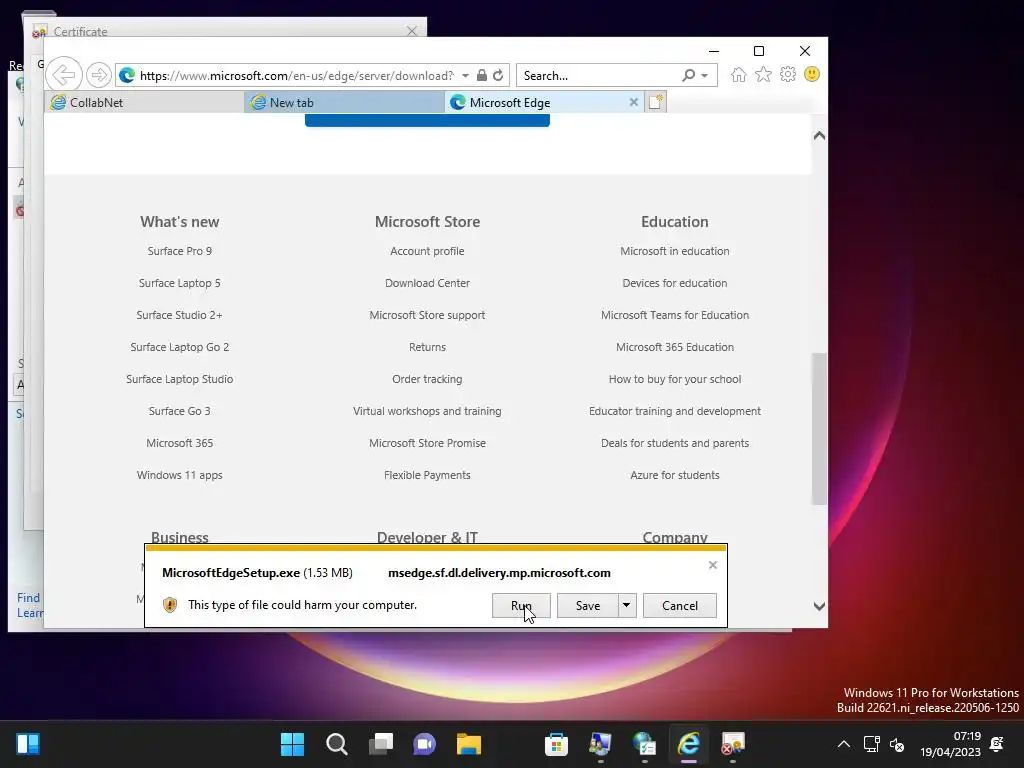This screenshot has height=768, width=1024.
Task: Dismiss the download notification bar with X
Action: (x=712, y=565)
